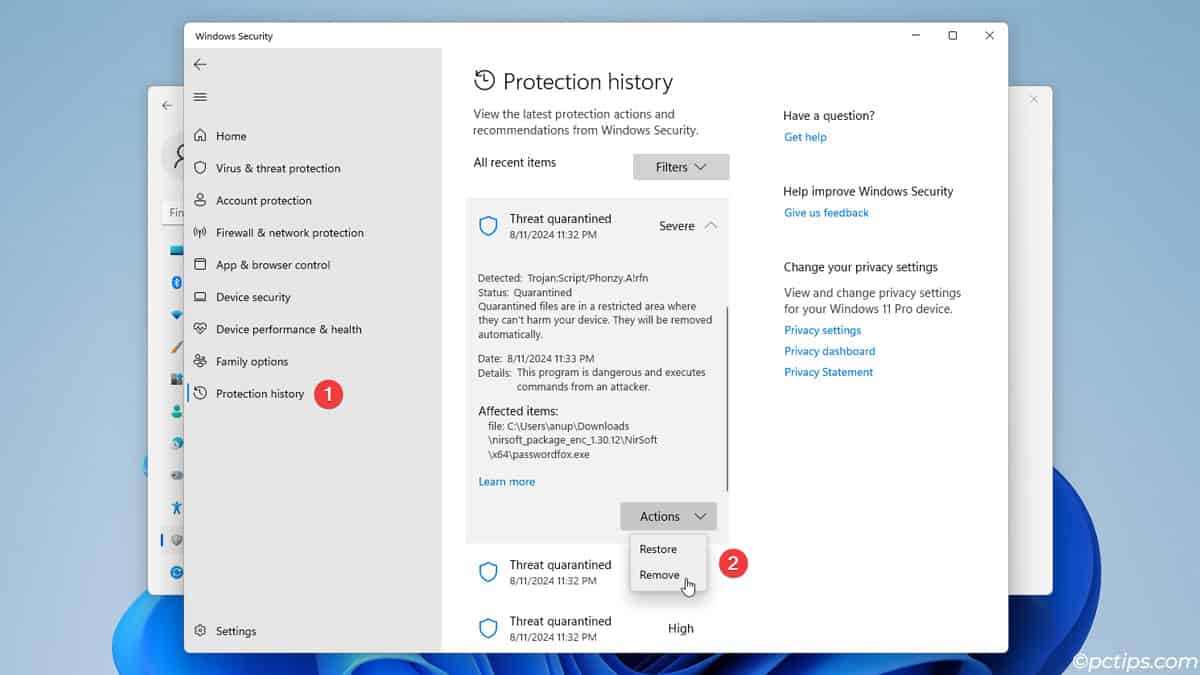Click the Get help link
This screenshot has height=675, width=1200.
[805, 137]
